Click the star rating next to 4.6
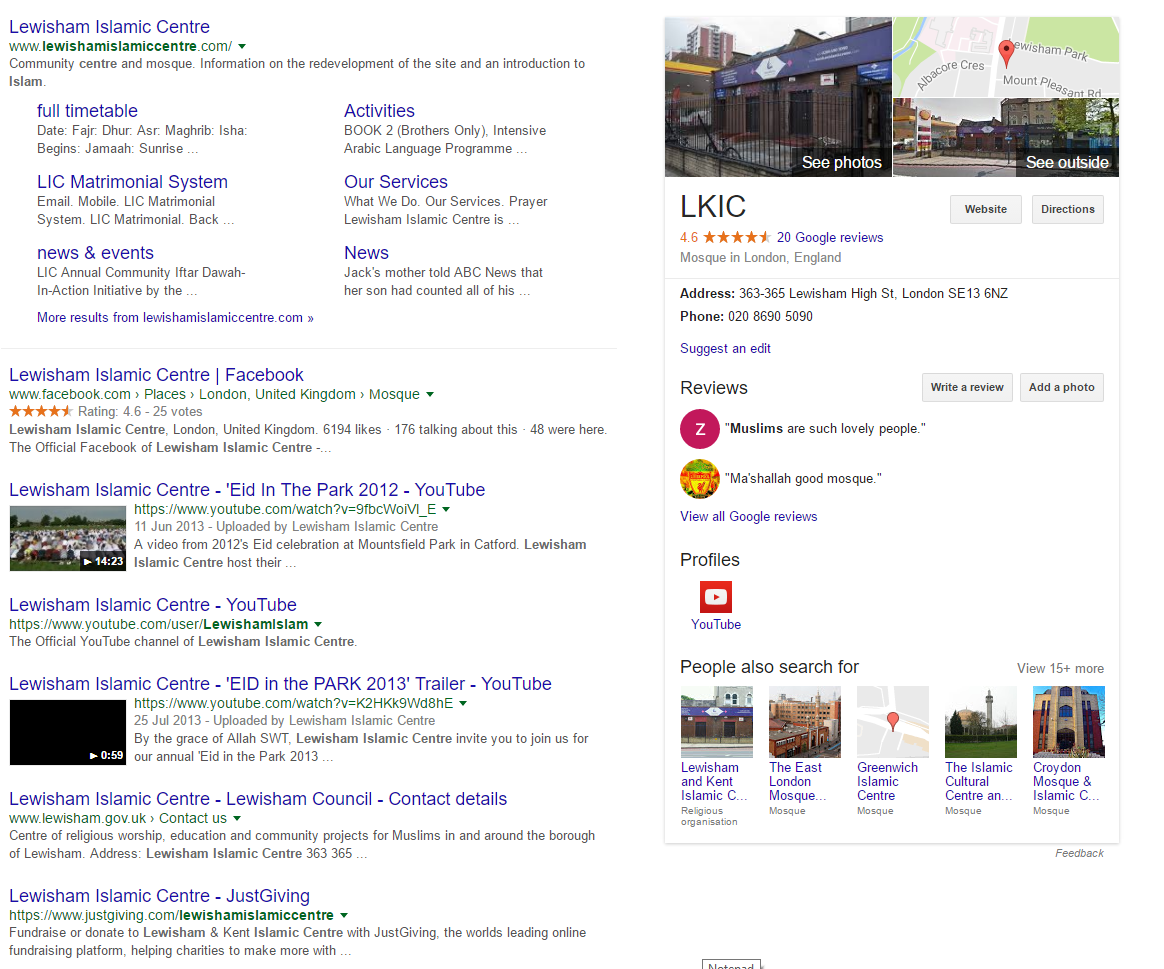Image resolution: width=1164 pixels, height=969 pixels. click(x=736, y=238)
